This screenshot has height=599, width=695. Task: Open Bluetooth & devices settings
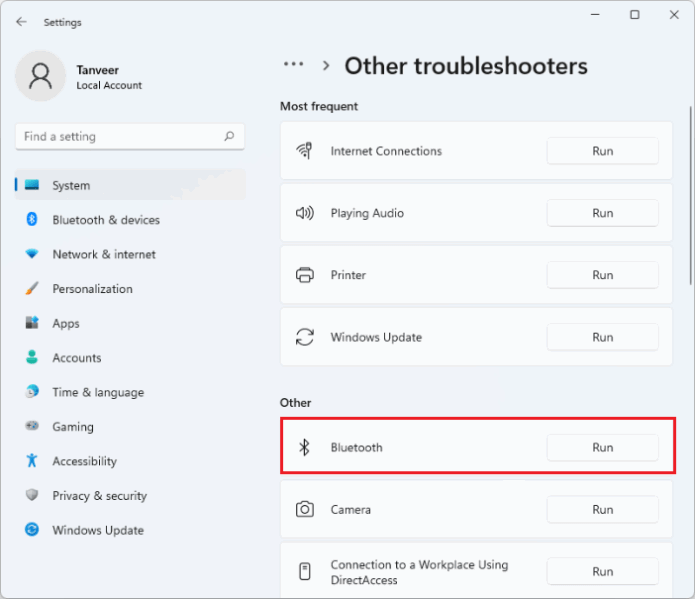coord(130,219)
